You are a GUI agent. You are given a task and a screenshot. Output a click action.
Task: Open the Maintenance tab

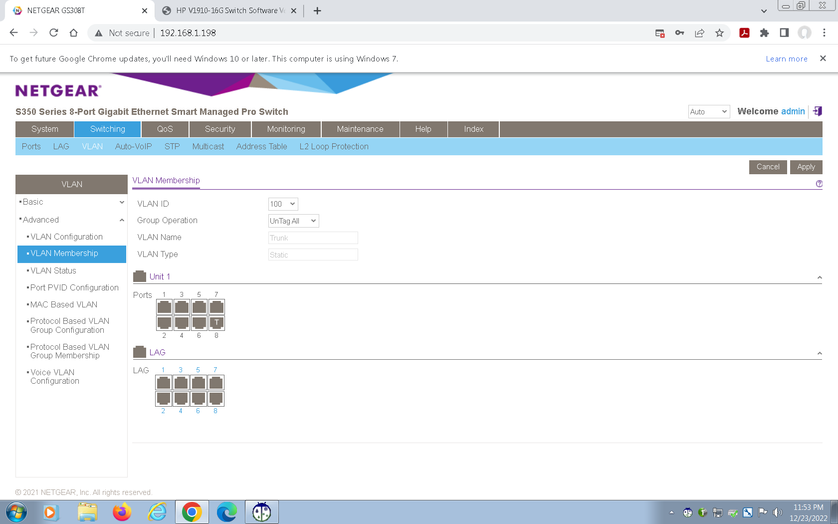click(x=360, y=129)
